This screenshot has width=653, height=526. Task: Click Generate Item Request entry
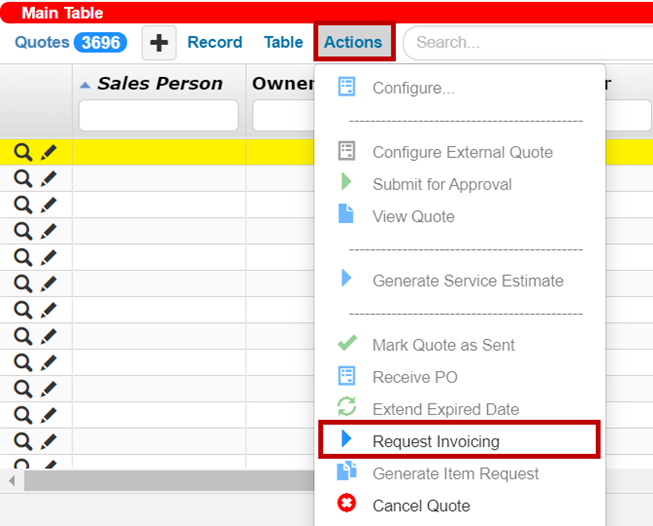coord(455,473)
